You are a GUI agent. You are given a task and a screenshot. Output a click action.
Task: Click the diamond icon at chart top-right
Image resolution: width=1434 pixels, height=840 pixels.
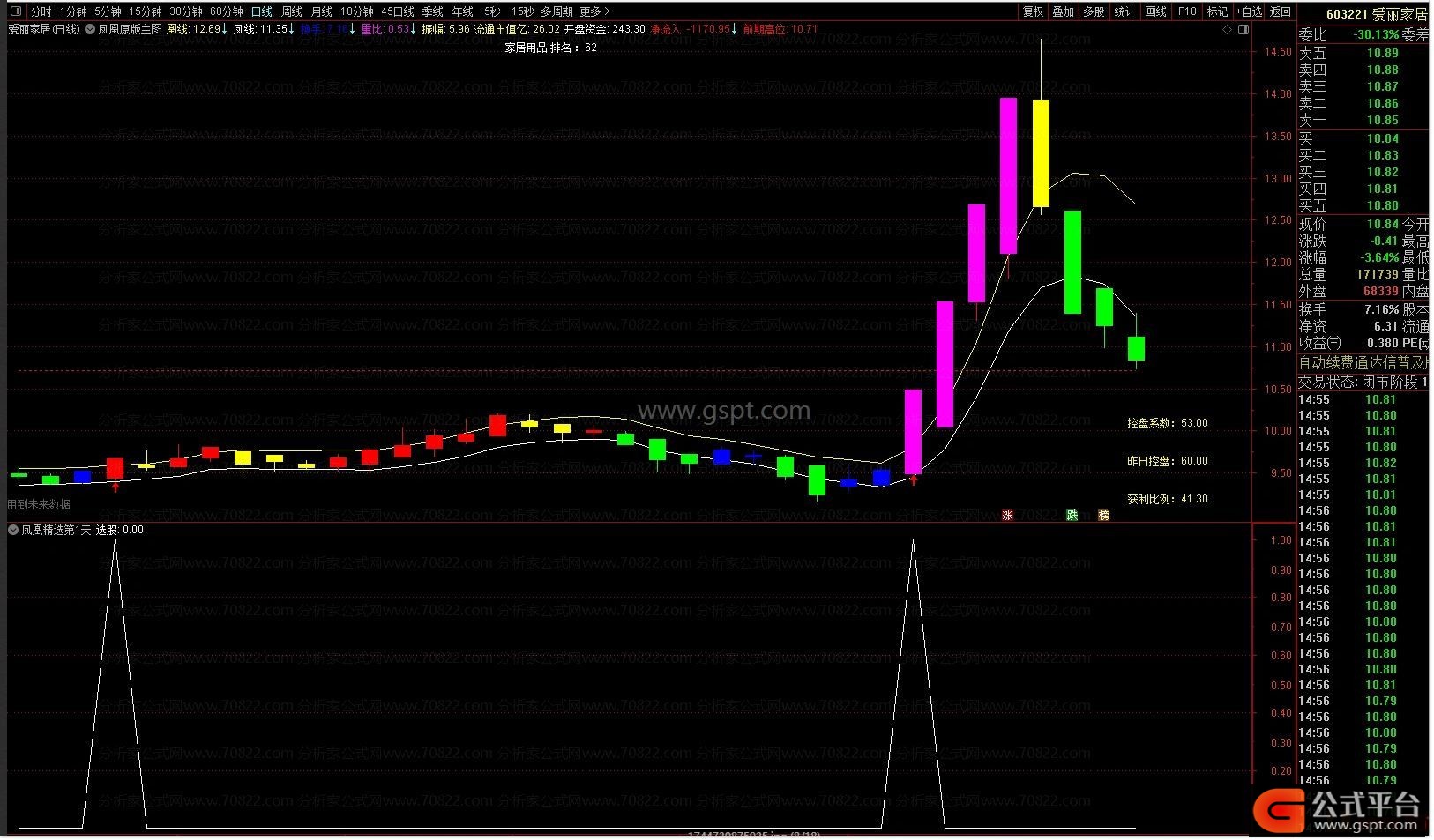[1227, 29]
